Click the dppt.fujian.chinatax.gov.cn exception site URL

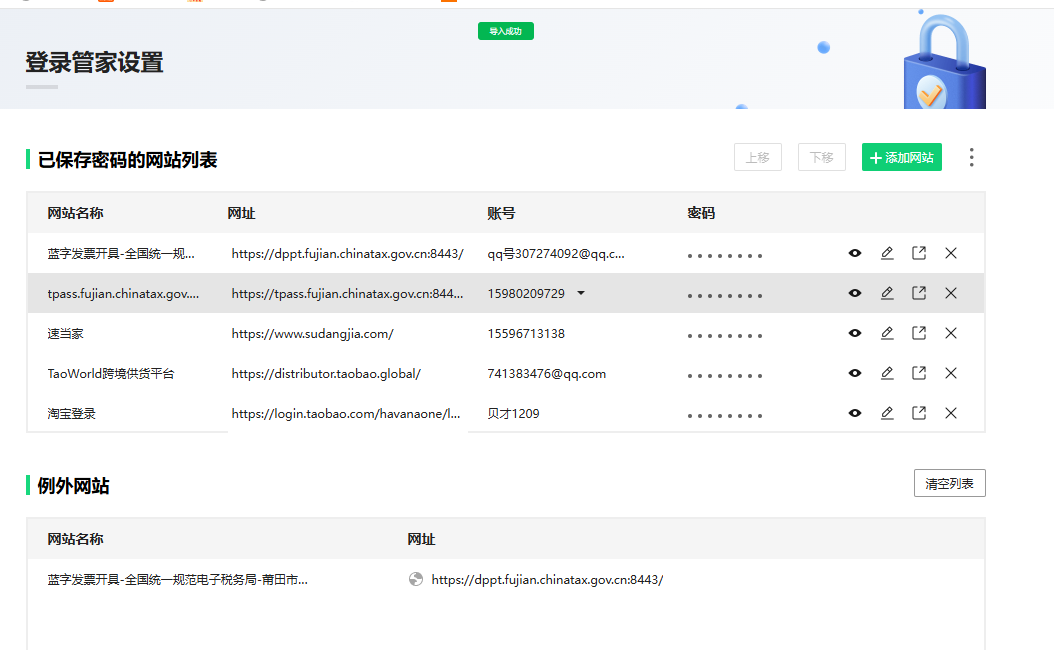(547, 579)
